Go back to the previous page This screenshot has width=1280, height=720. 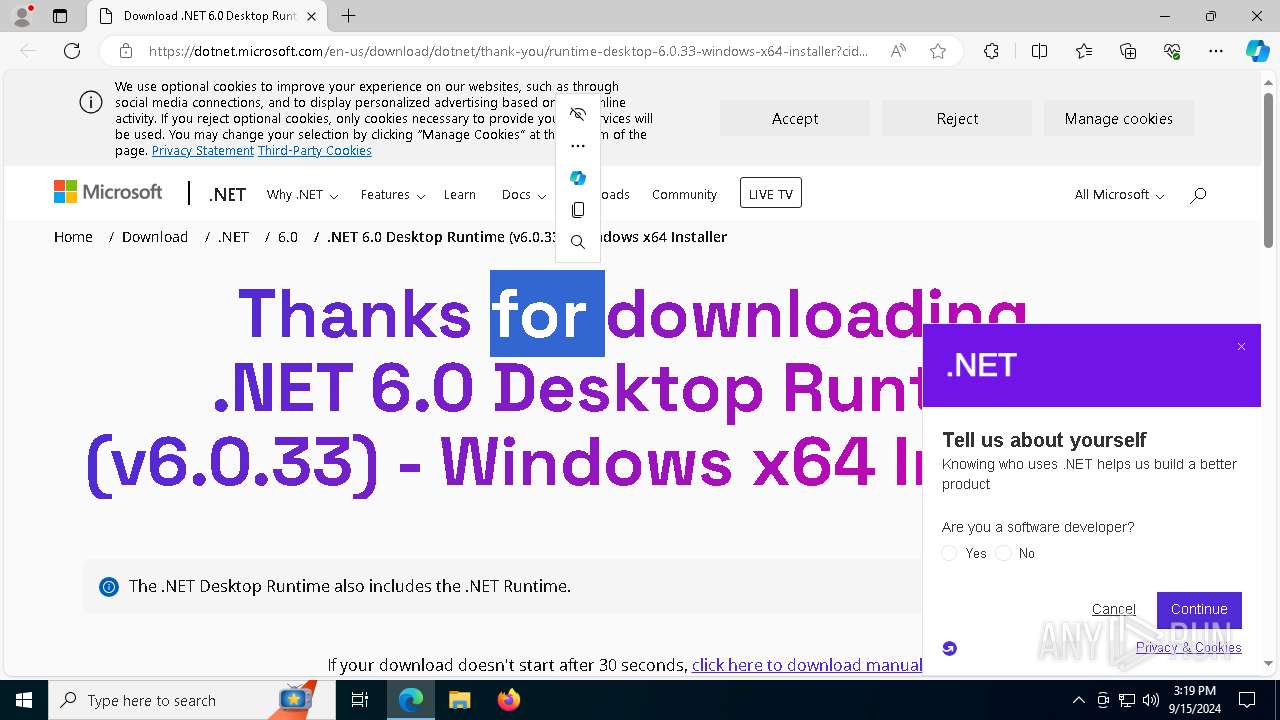tap(28, 51)
